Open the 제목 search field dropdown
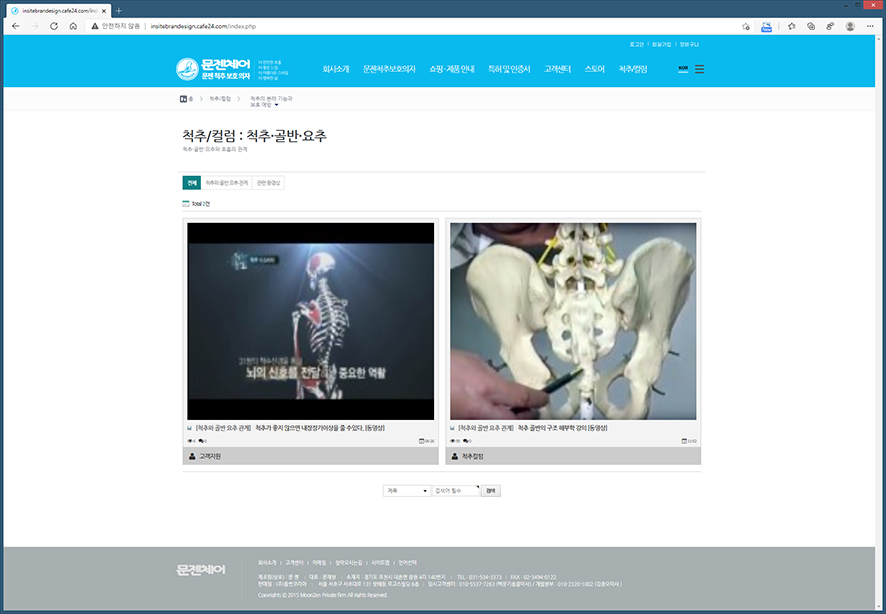This screenshot has width=886, height=614. (x=406, y=491)
